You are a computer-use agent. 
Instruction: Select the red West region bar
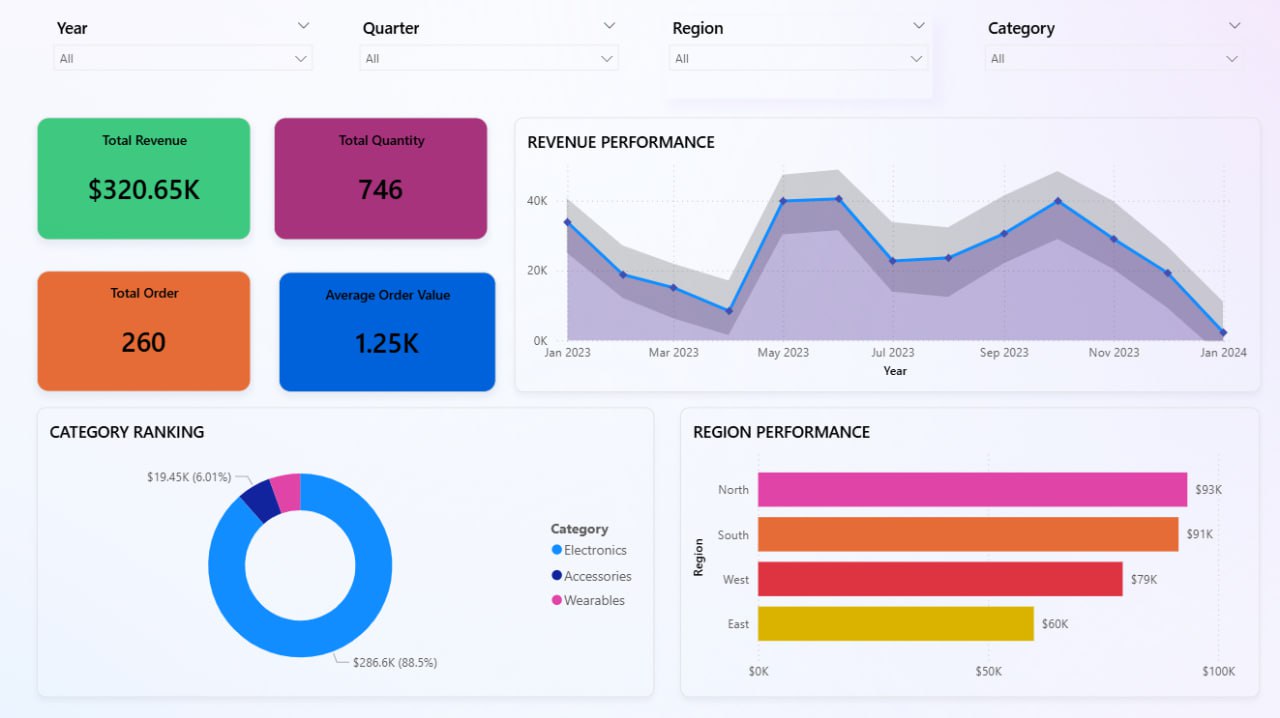[x=939, y=579]
